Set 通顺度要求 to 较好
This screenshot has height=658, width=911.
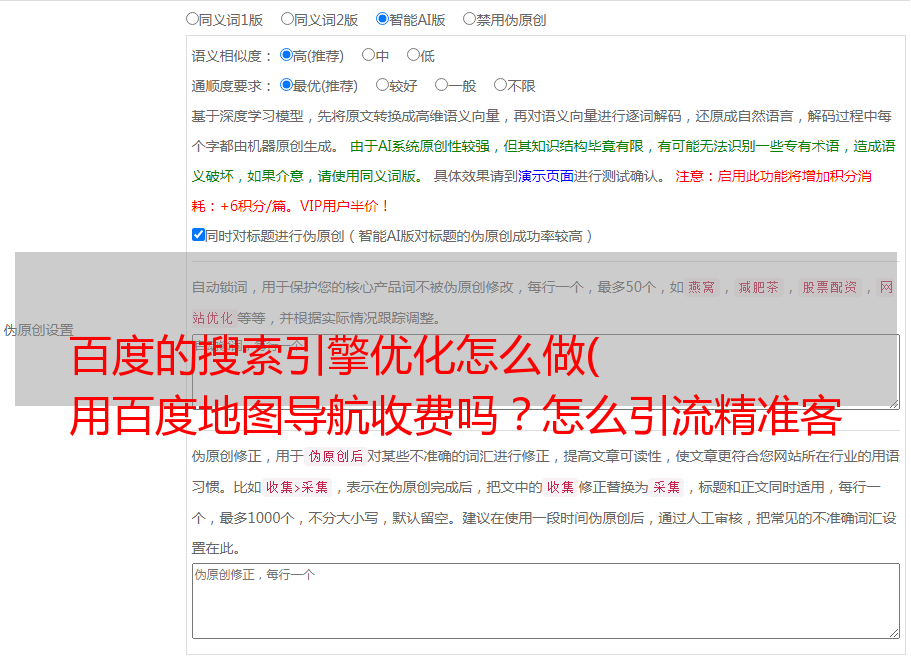[x=382, y=85]
